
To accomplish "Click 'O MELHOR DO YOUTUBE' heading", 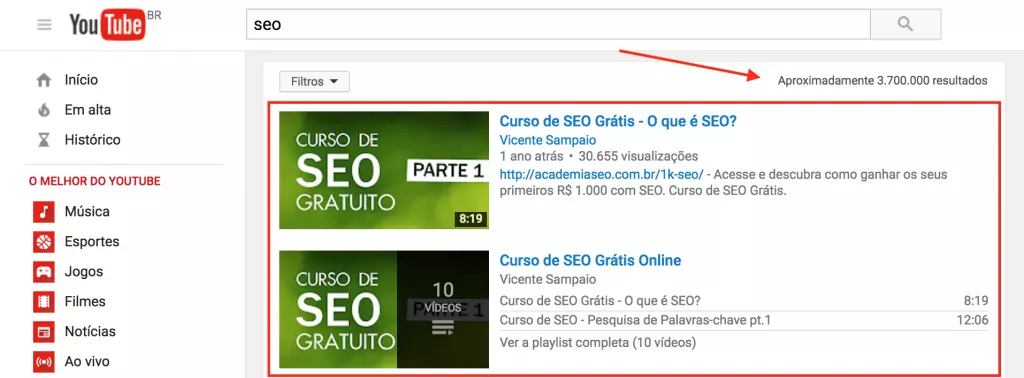I will tap(95, 181).
